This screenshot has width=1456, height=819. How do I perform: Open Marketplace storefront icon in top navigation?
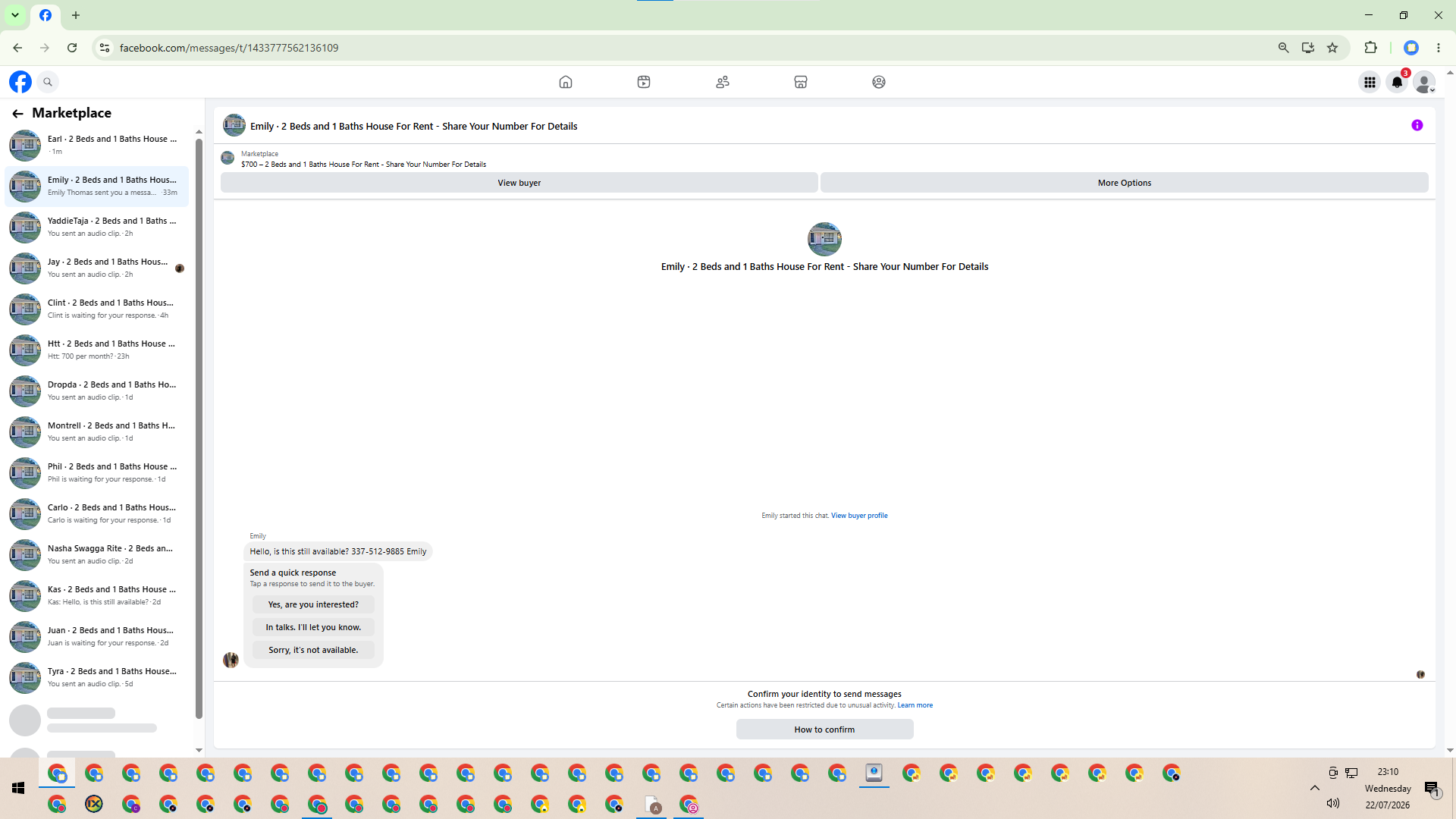(x=801, y=82)
